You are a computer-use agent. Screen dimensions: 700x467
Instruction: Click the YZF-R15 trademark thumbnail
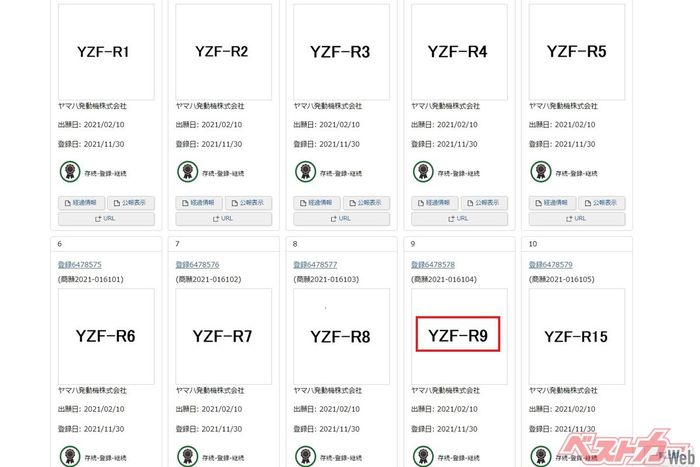[576, 336]
